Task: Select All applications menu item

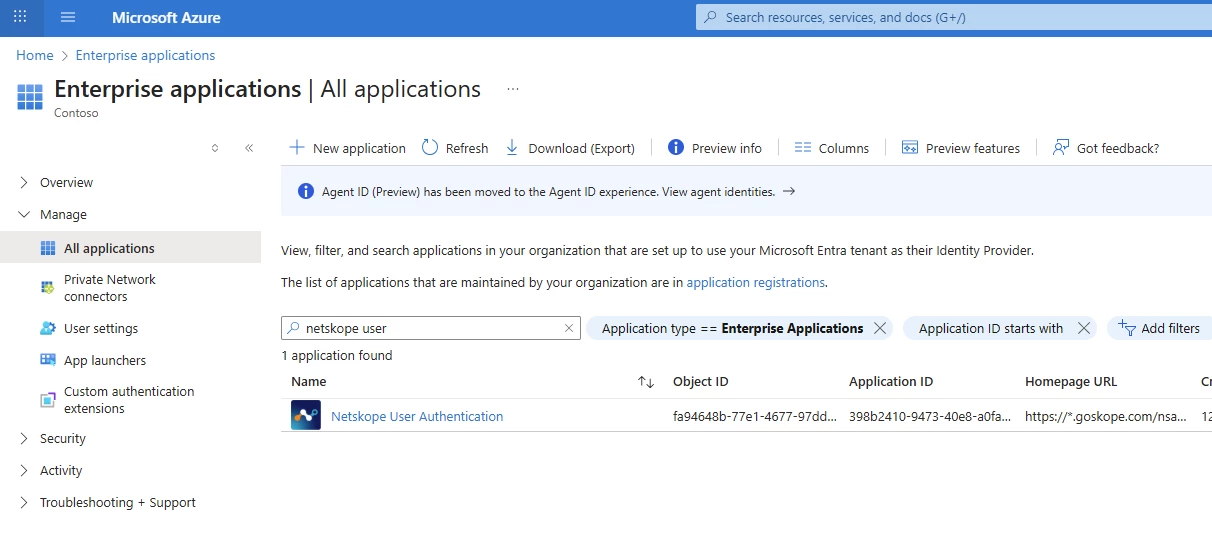Action: point(130,248)
